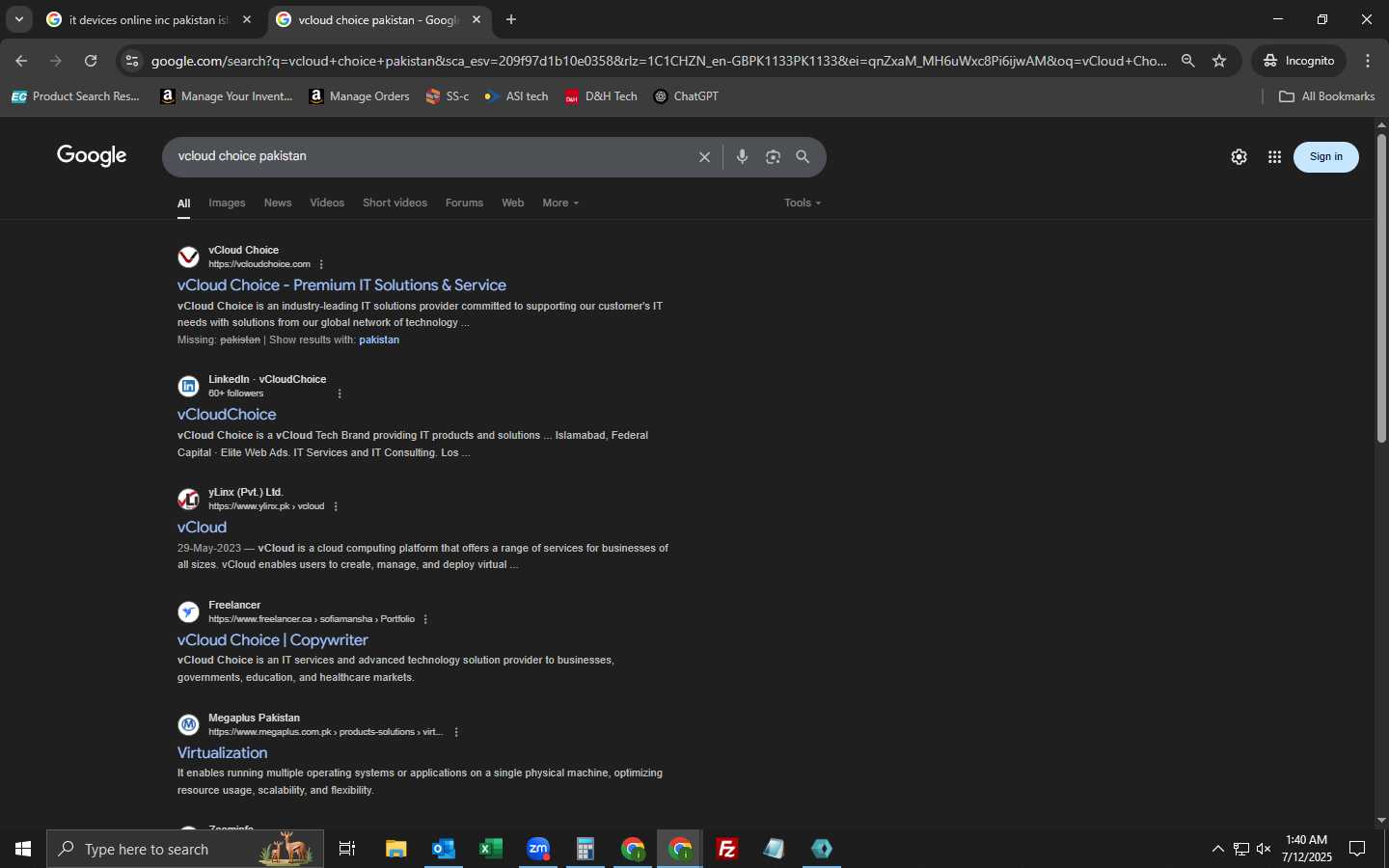Open more options for LinkedIn vCloudChoice result
The image size is (1389, 868).
coord(340,393)
